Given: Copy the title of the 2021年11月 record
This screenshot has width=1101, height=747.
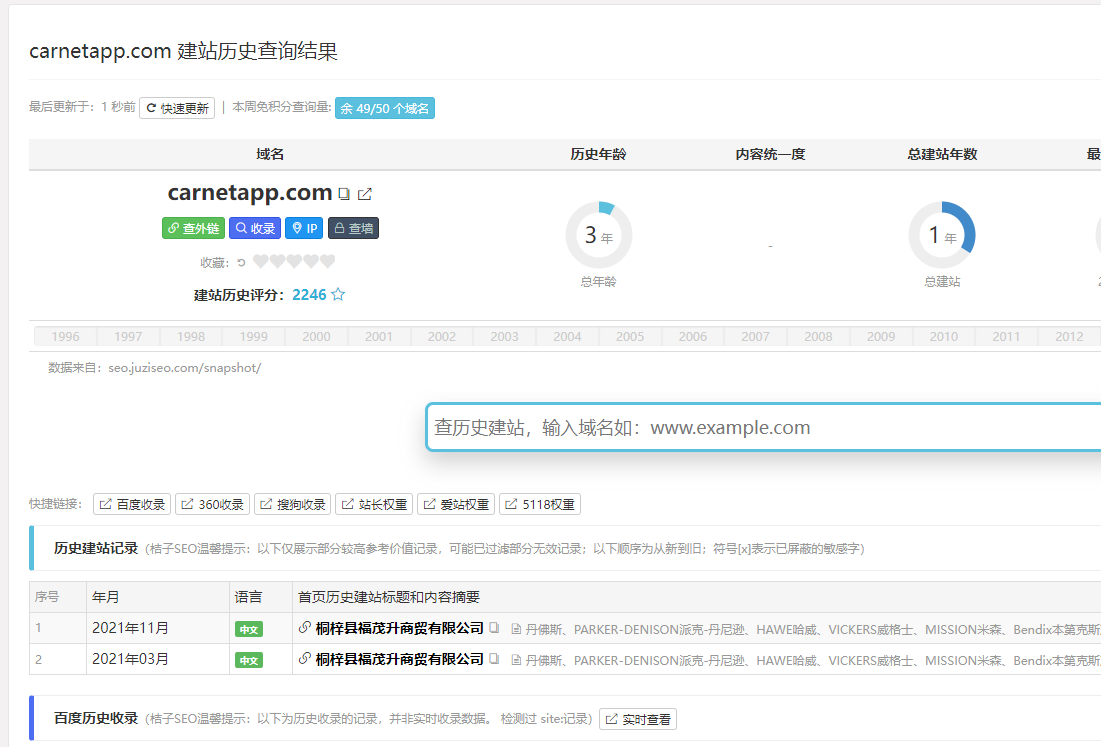Looking at the screenshot, I should (x=494, y=628).
